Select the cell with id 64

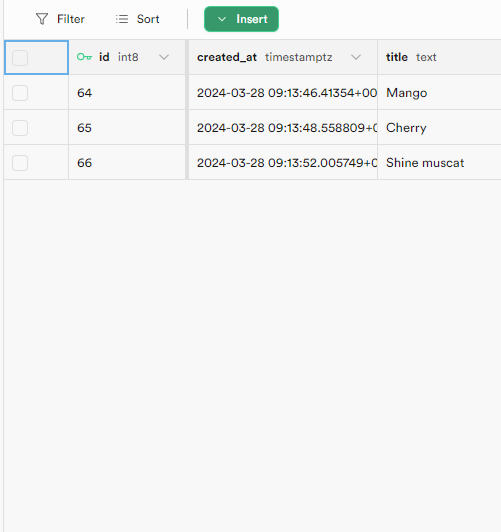coord(127,93)
